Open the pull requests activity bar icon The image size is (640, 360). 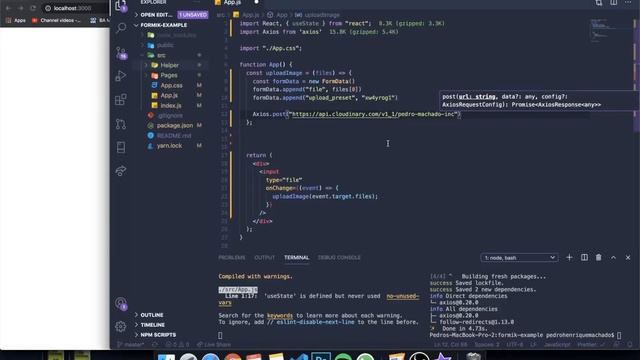click(121, 124)
